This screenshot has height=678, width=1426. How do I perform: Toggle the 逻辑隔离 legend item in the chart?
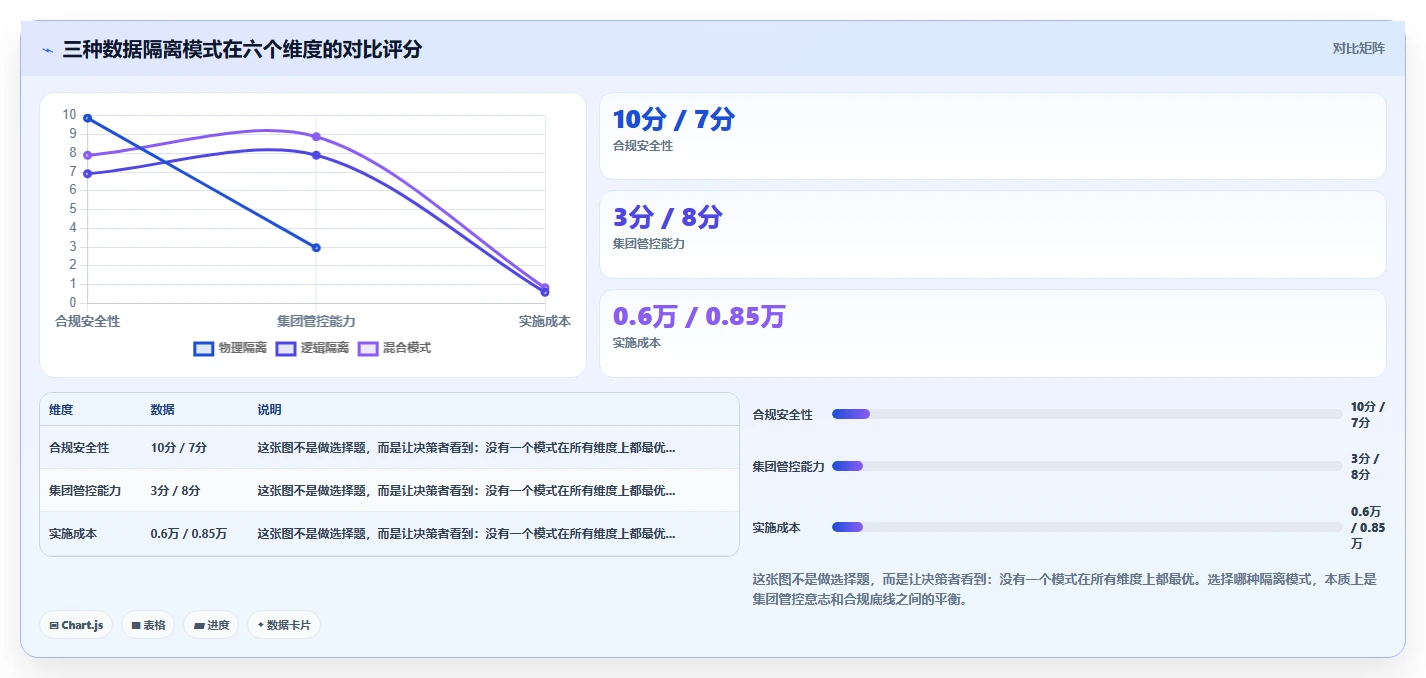click(x=312, y=348)
